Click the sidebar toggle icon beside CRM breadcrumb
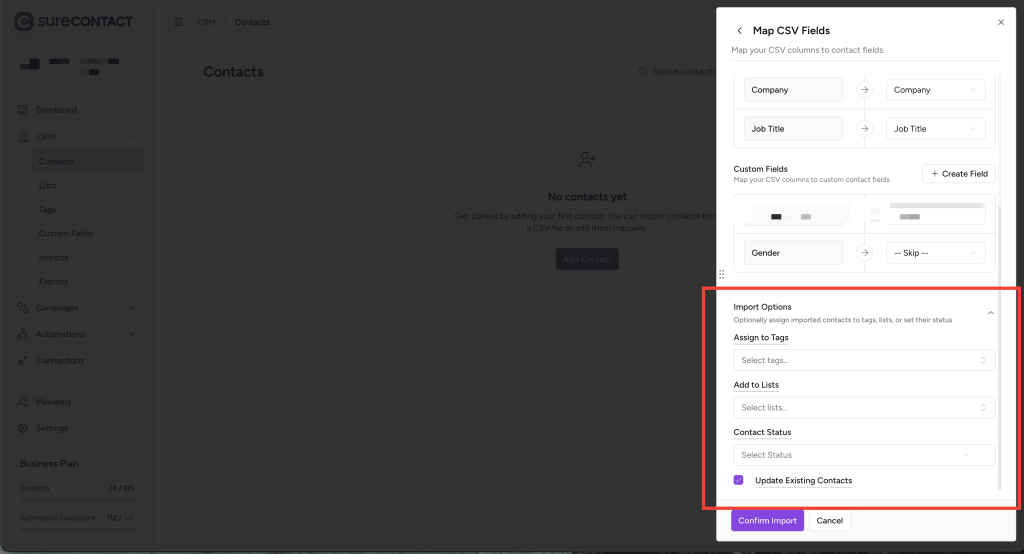This screenshot has height=554, width=1024. pos(178,22)
